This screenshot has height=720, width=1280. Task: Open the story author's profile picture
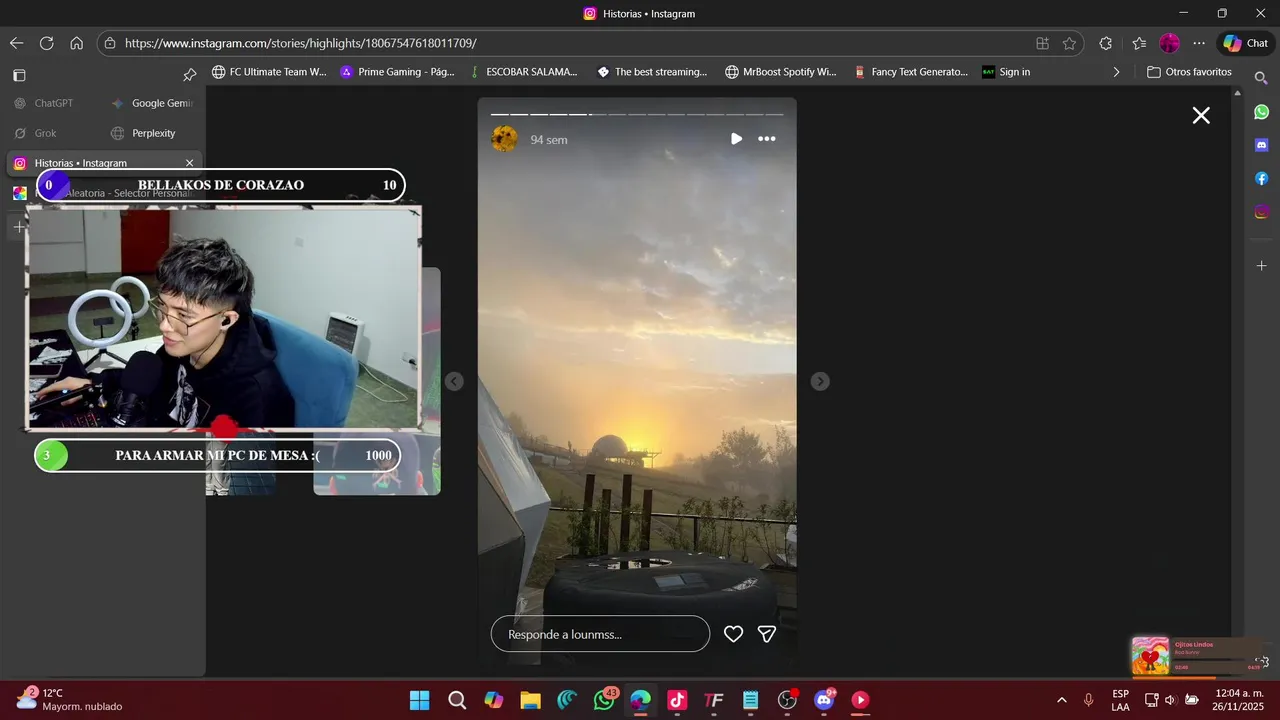pyautogui.click(x=505, y=139)
